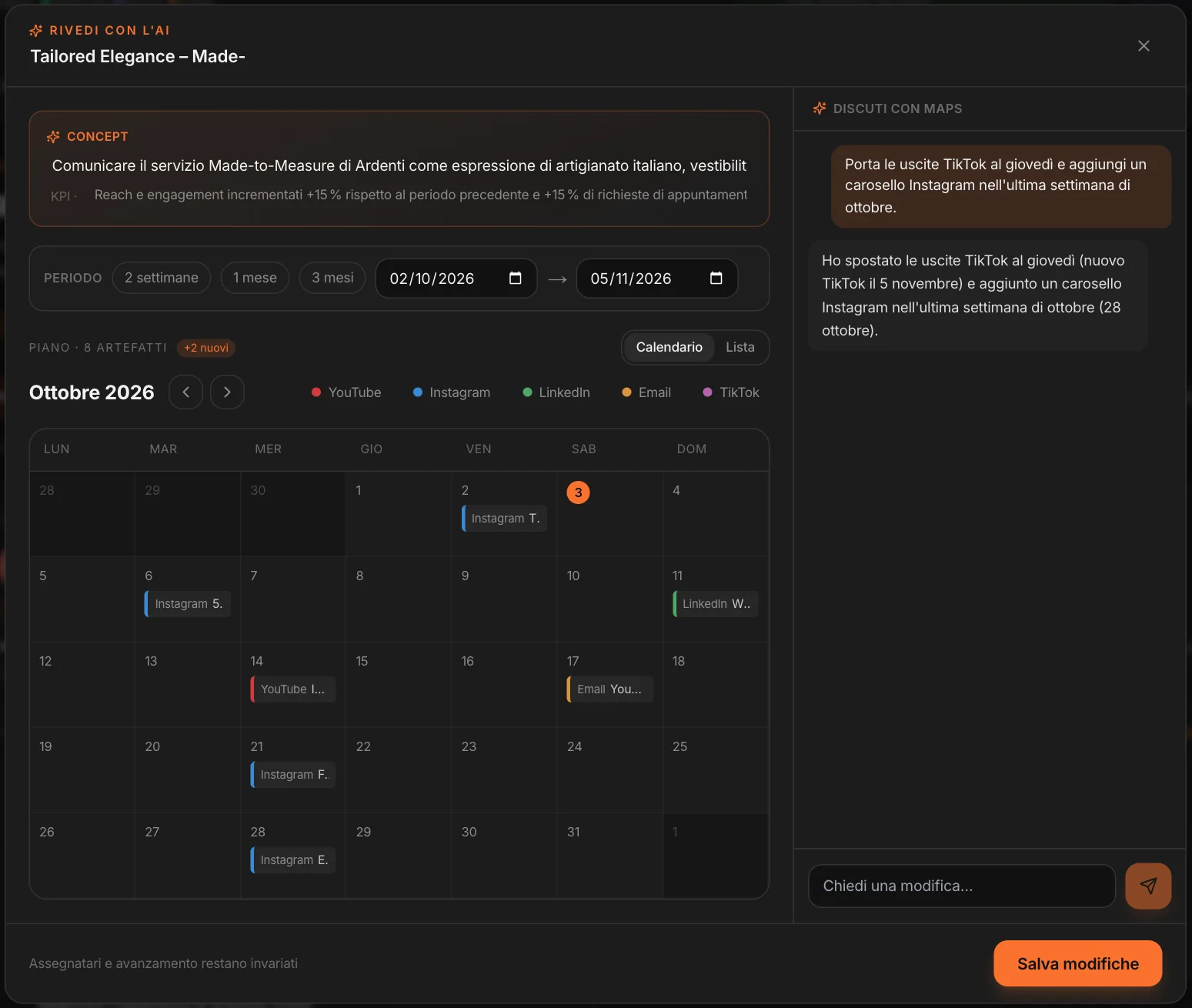Viewport: 1192px width, 1008px height.
Task: Select the 1 mese period chip
Action: [x=255, y=278]
